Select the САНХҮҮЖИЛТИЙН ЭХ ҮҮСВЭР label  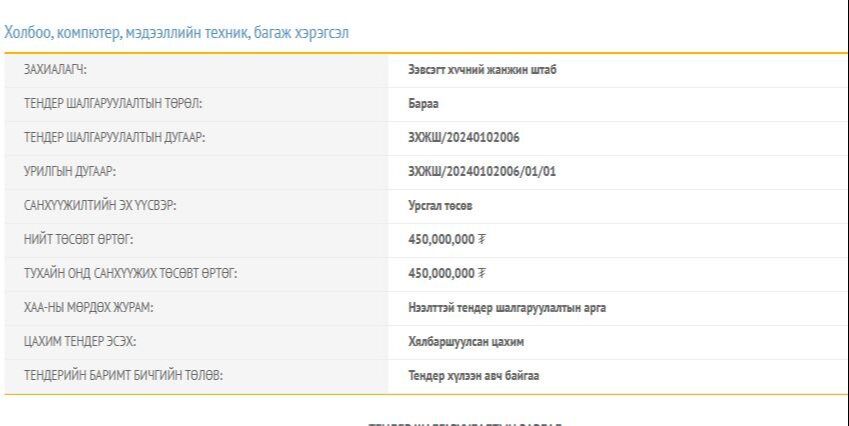(93, 206)
